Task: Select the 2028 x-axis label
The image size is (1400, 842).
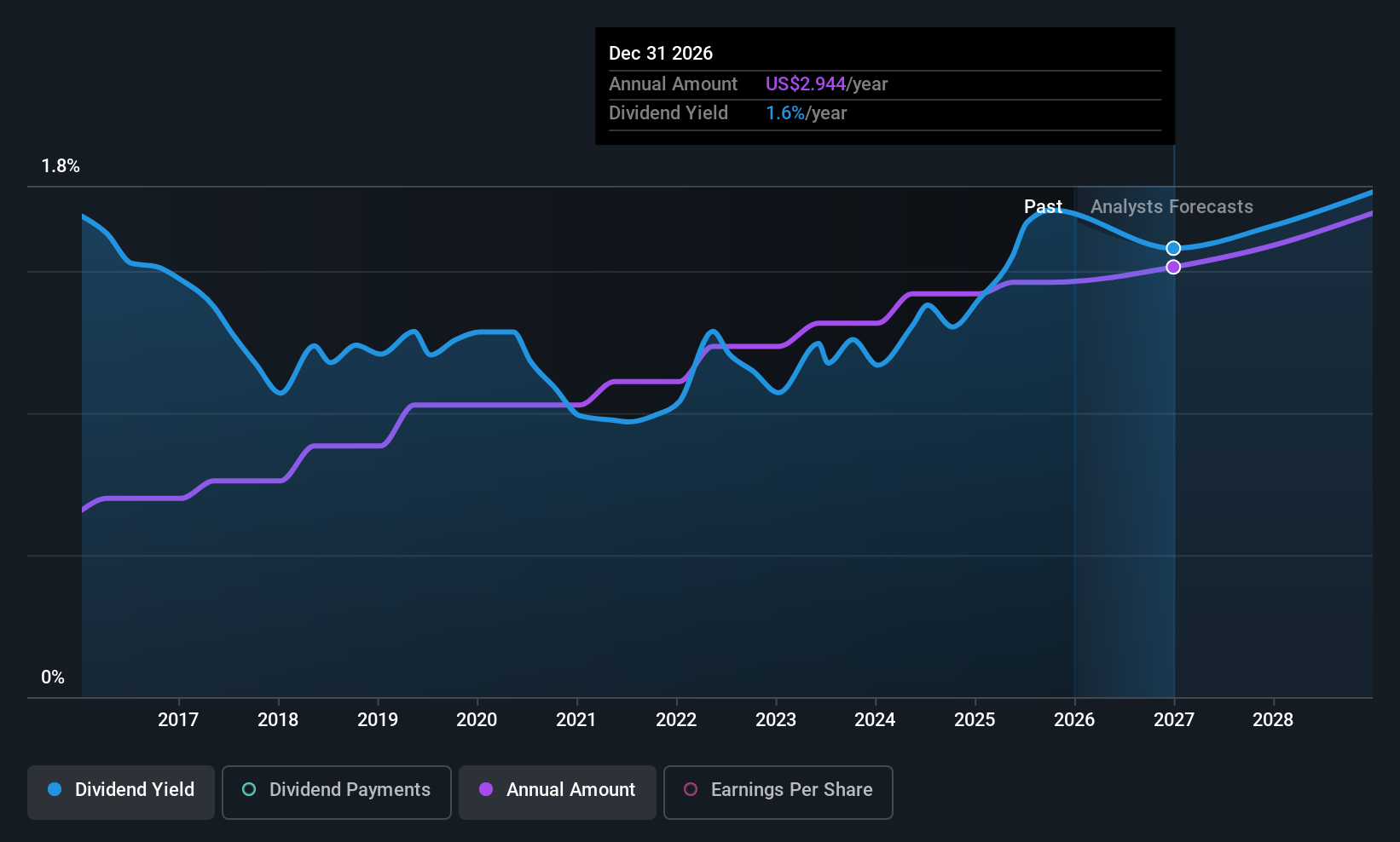Action: (x=1273, y=720)
